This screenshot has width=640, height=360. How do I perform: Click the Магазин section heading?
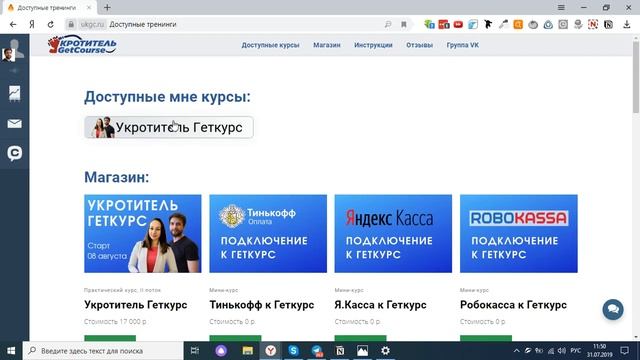[x=117, y=177]
